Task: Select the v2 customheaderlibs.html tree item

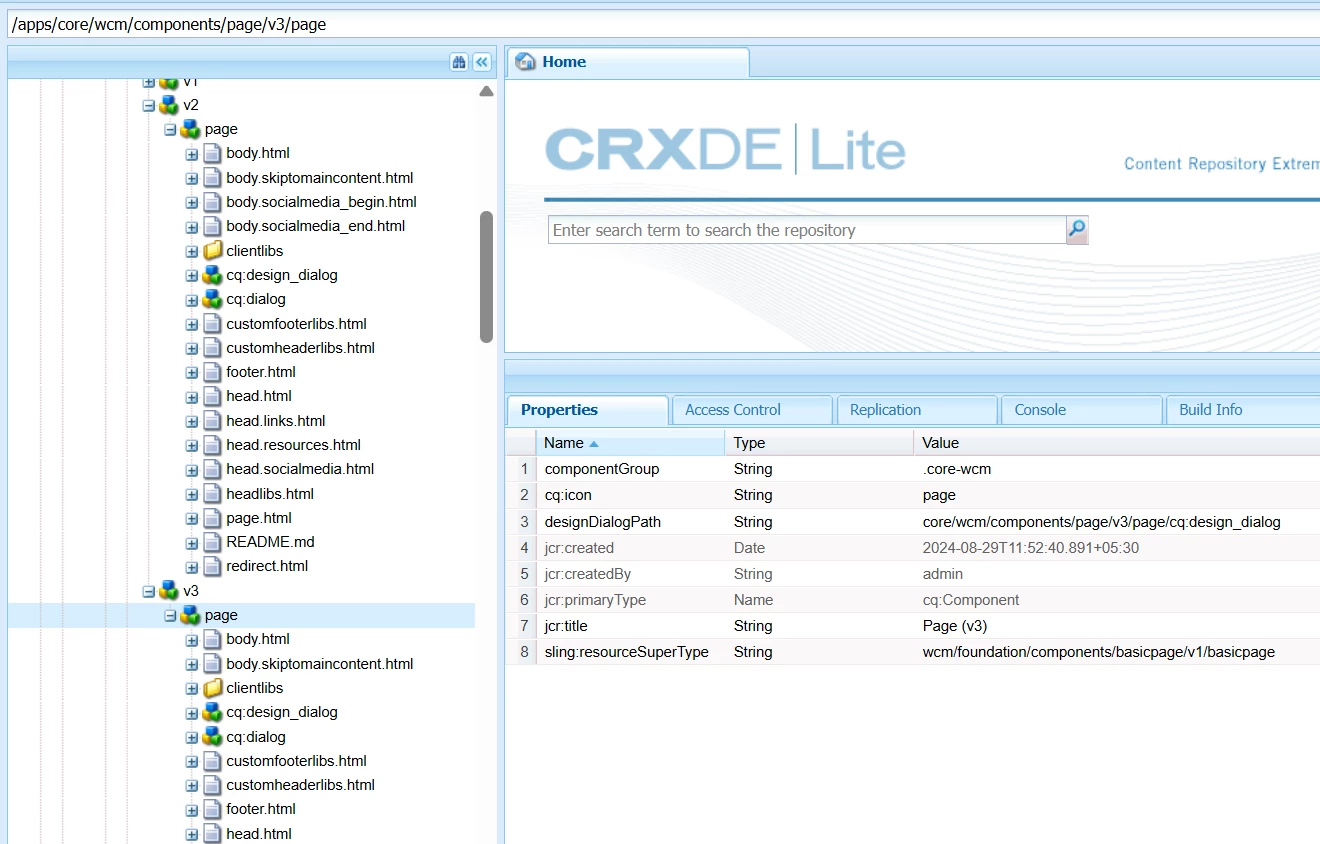Action: click(x=300, y=348)
